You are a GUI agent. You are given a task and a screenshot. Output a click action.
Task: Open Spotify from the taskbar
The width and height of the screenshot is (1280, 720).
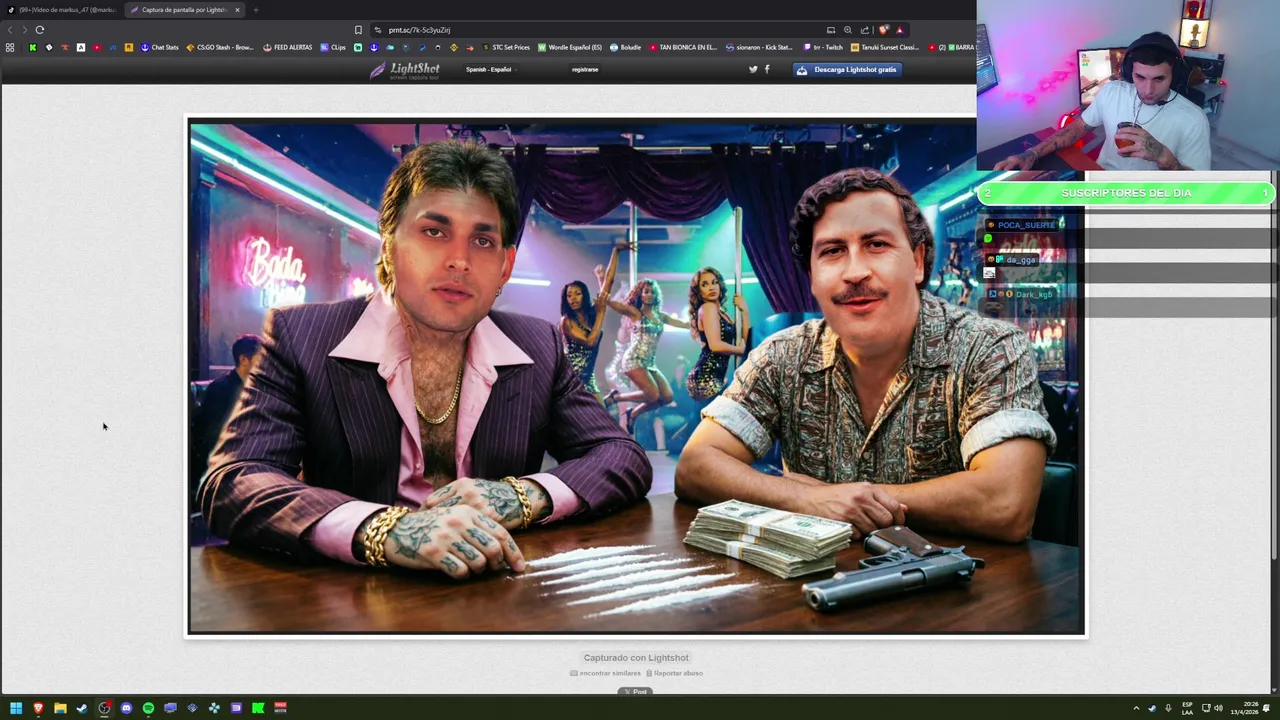coord(148,708)
